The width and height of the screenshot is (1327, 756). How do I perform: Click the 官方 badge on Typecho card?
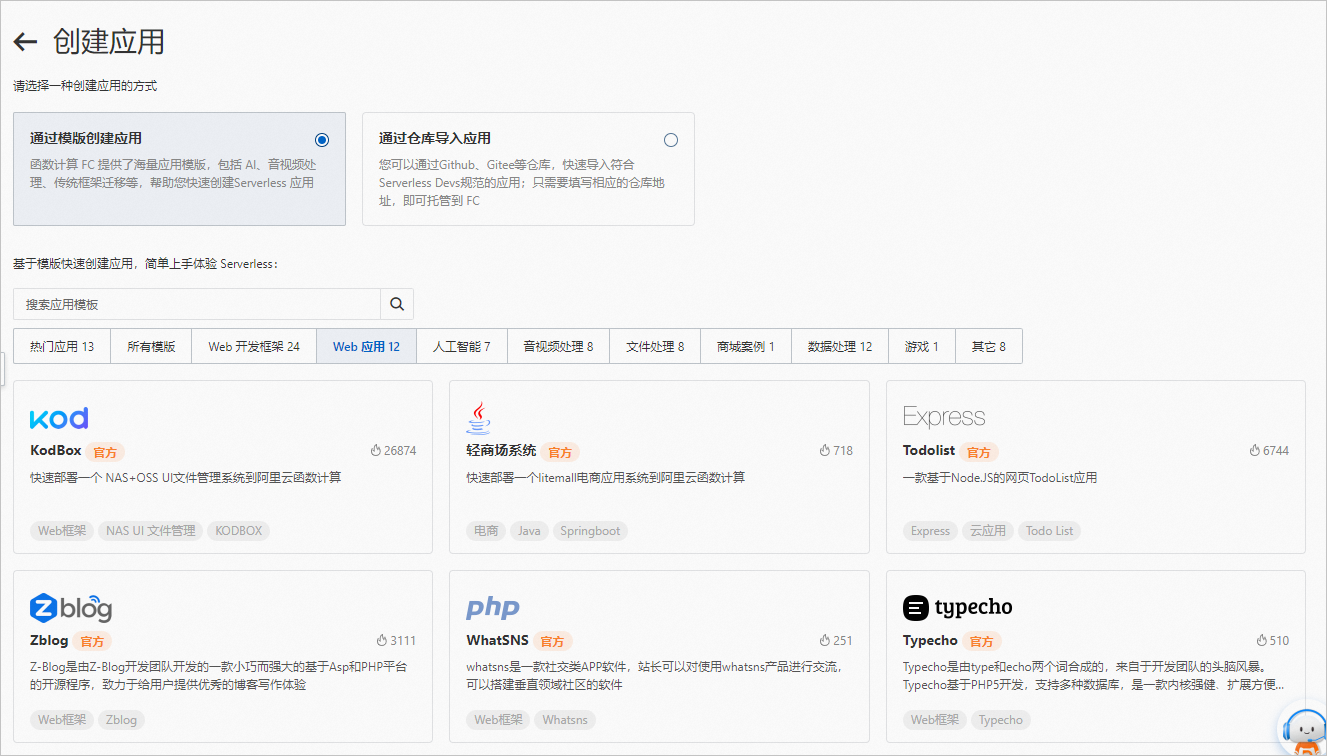click(x=980, y=641)
